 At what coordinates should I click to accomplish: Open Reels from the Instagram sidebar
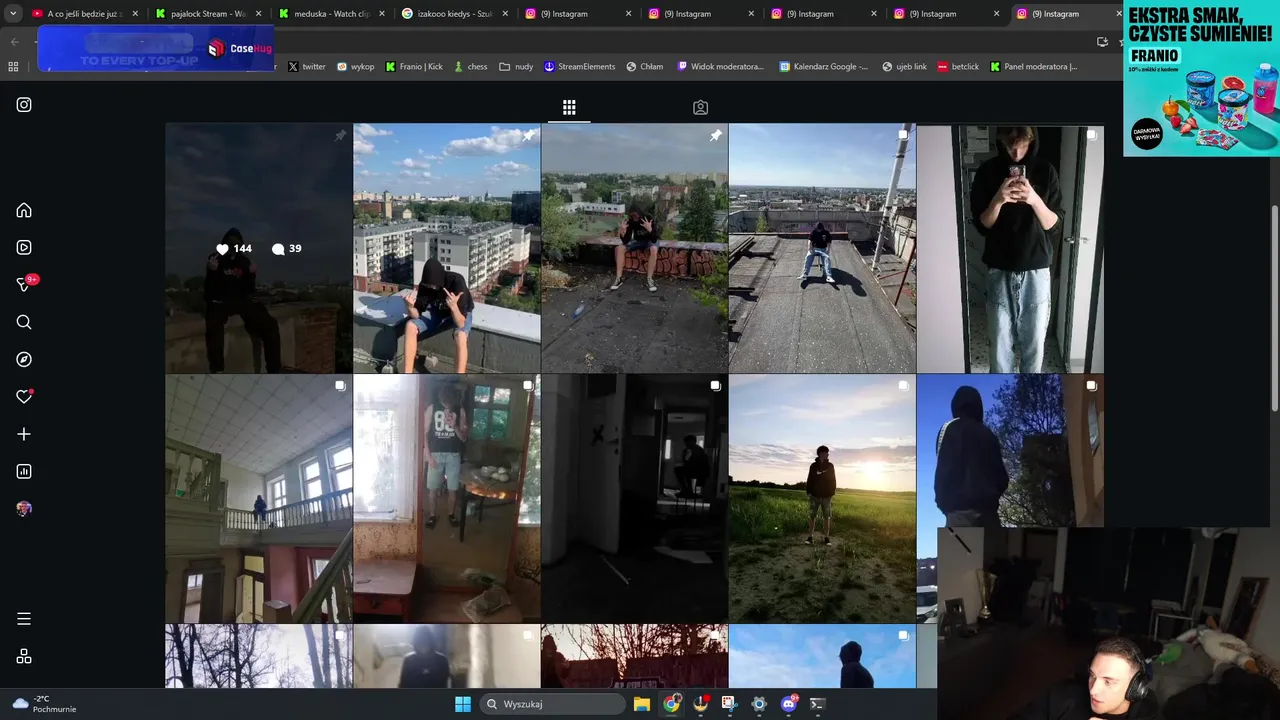pos(24,247)
